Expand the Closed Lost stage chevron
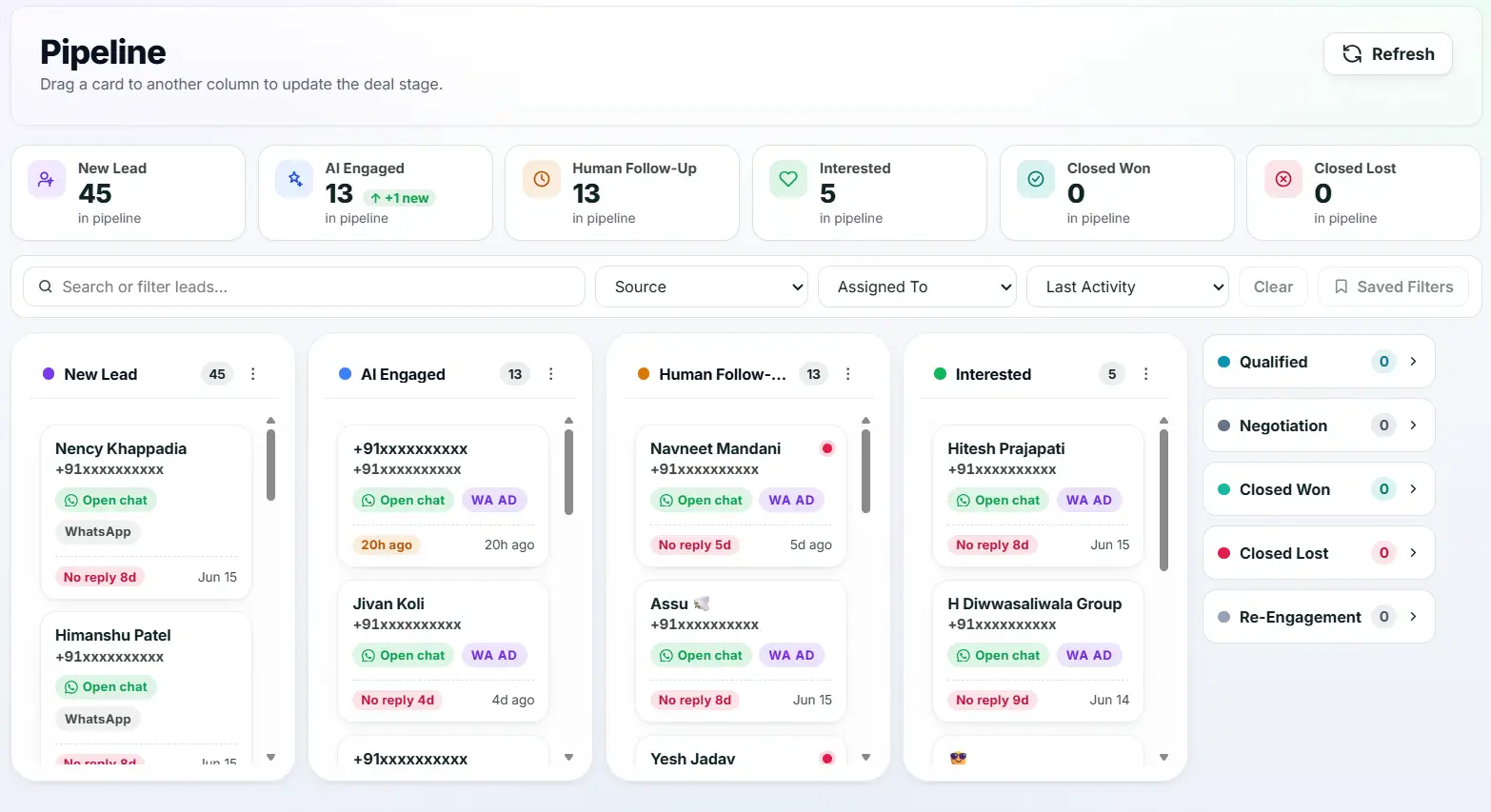 [x=1413, y=553]
